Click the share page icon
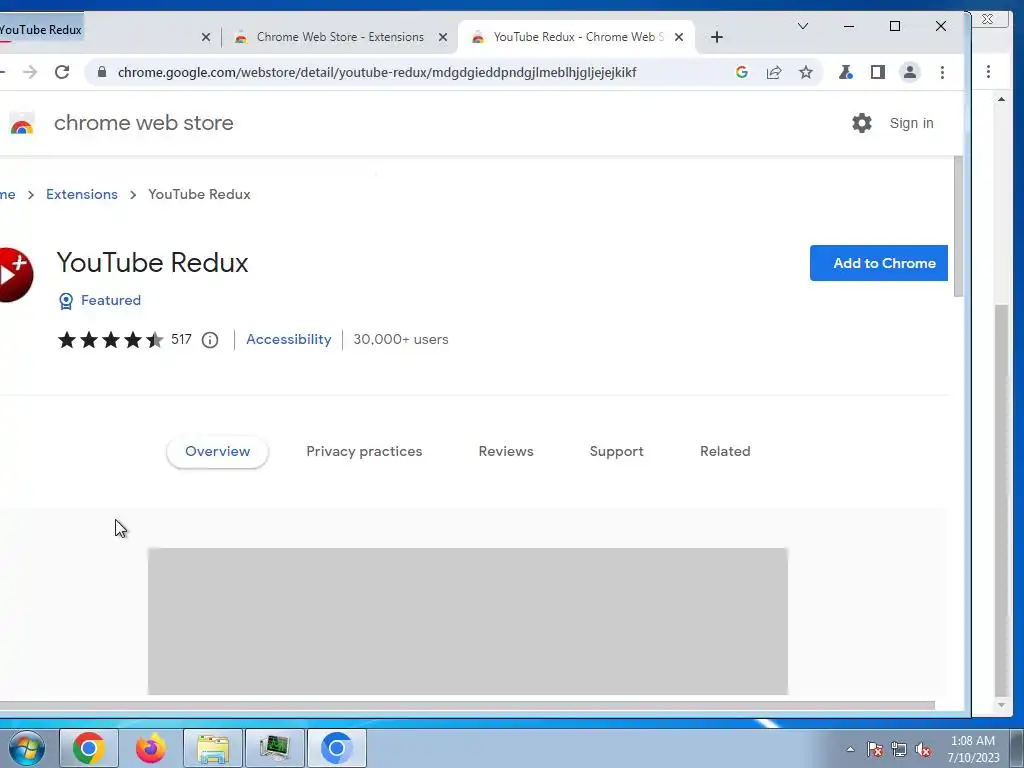This screenshot has height=768, width=1024. (x=774, y=72)
